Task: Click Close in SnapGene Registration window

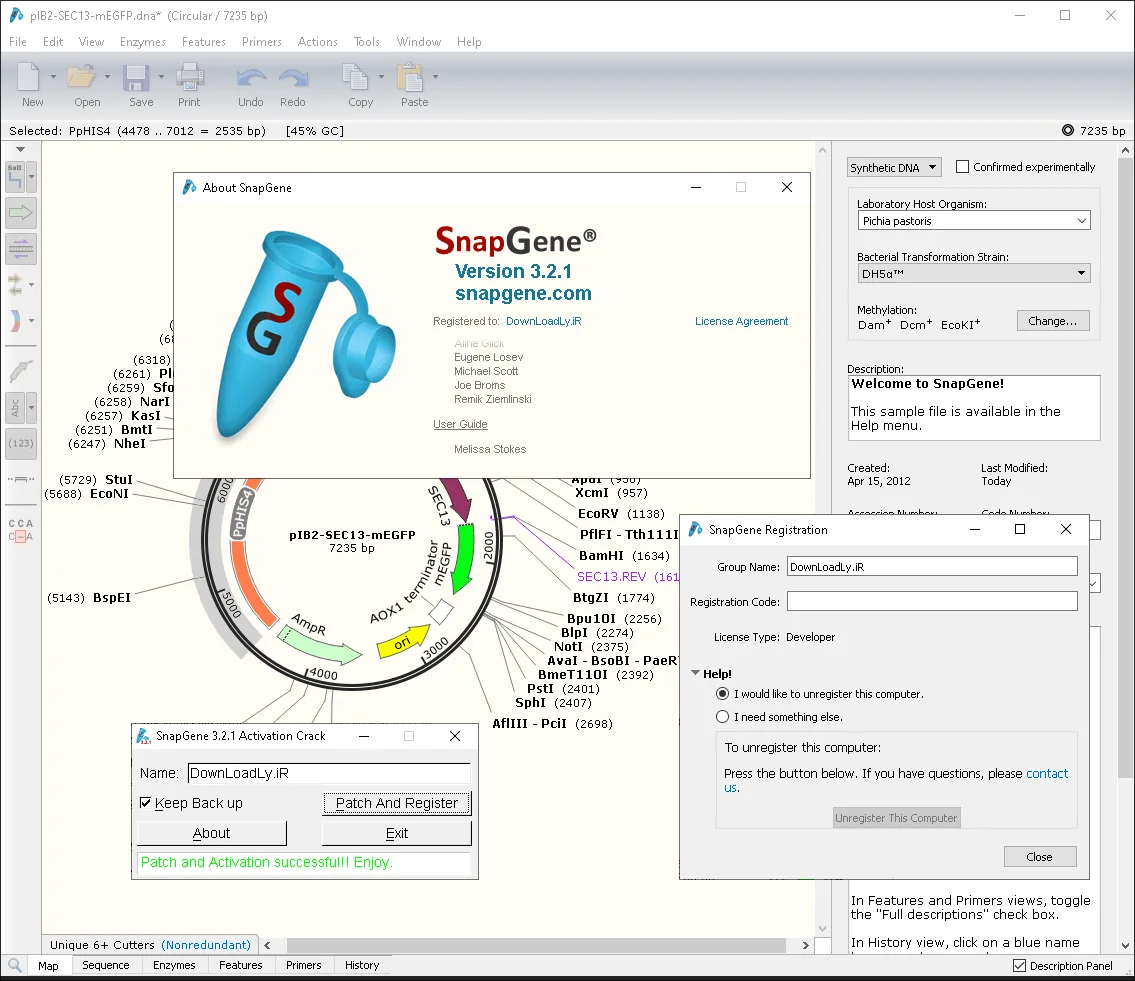Action: 1039,856
